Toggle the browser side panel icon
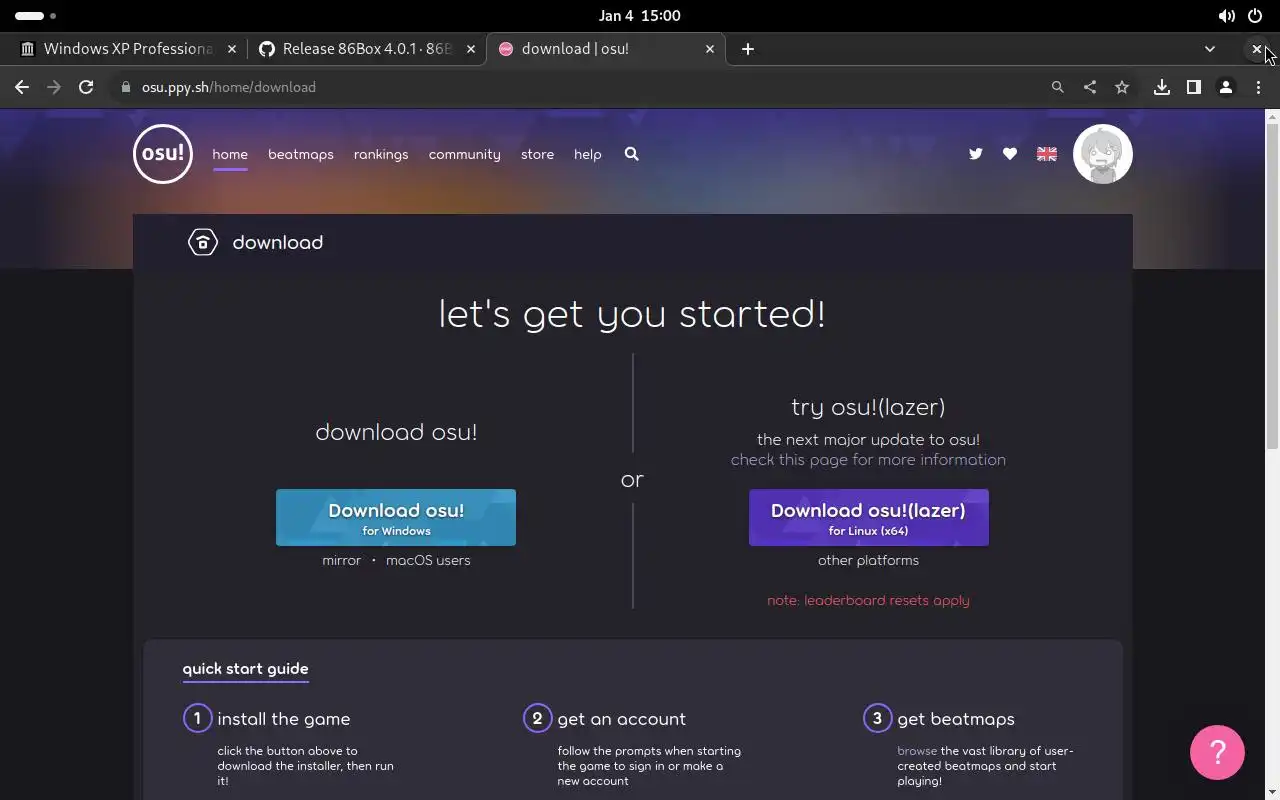The width and height of the screenshot is (1280, 800). point(1193,87)
